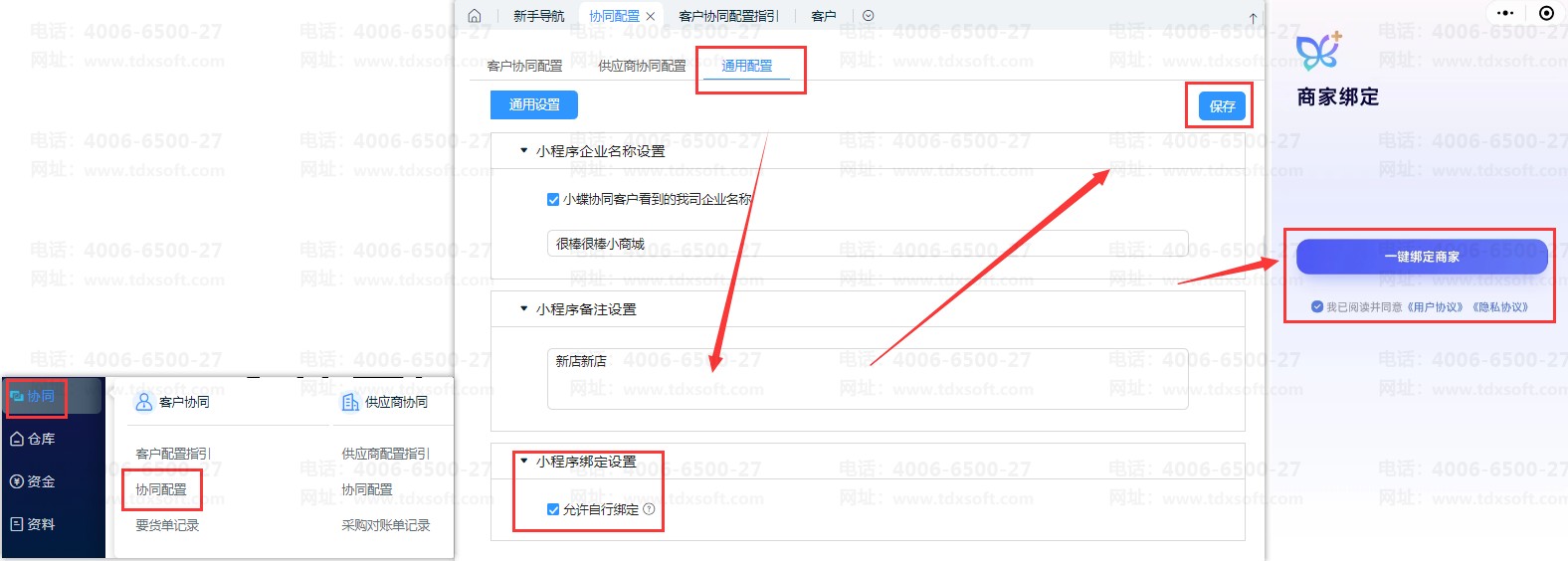
Task: Open 协同配置 under 供应商协同
Action: [x=367, y=489]
